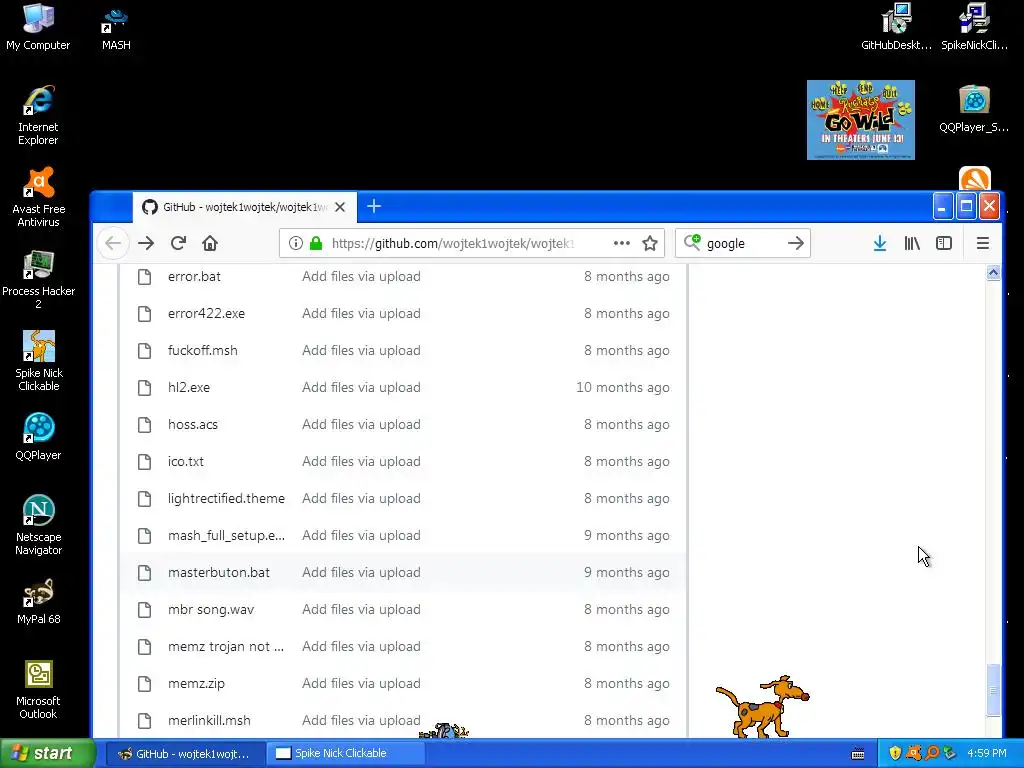
Task: Click the page scrollbar up arrow
Action: coord(993,272)
